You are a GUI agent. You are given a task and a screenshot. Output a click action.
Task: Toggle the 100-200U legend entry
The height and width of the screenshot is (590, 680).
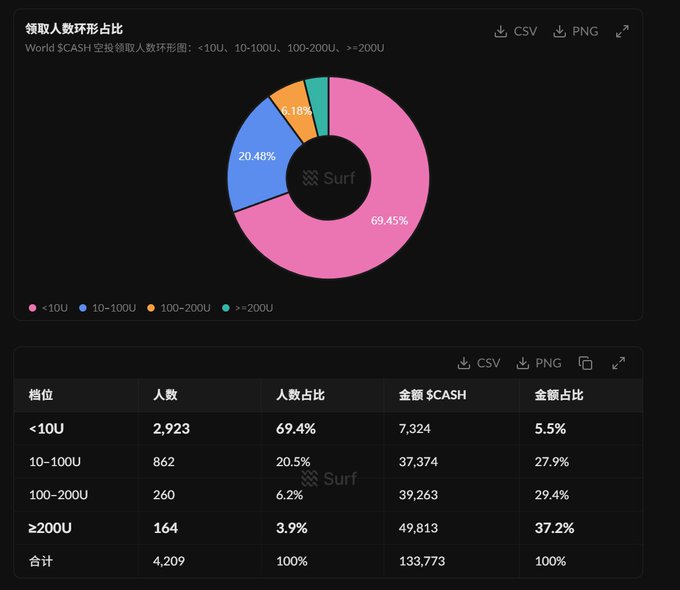point(179,308)
